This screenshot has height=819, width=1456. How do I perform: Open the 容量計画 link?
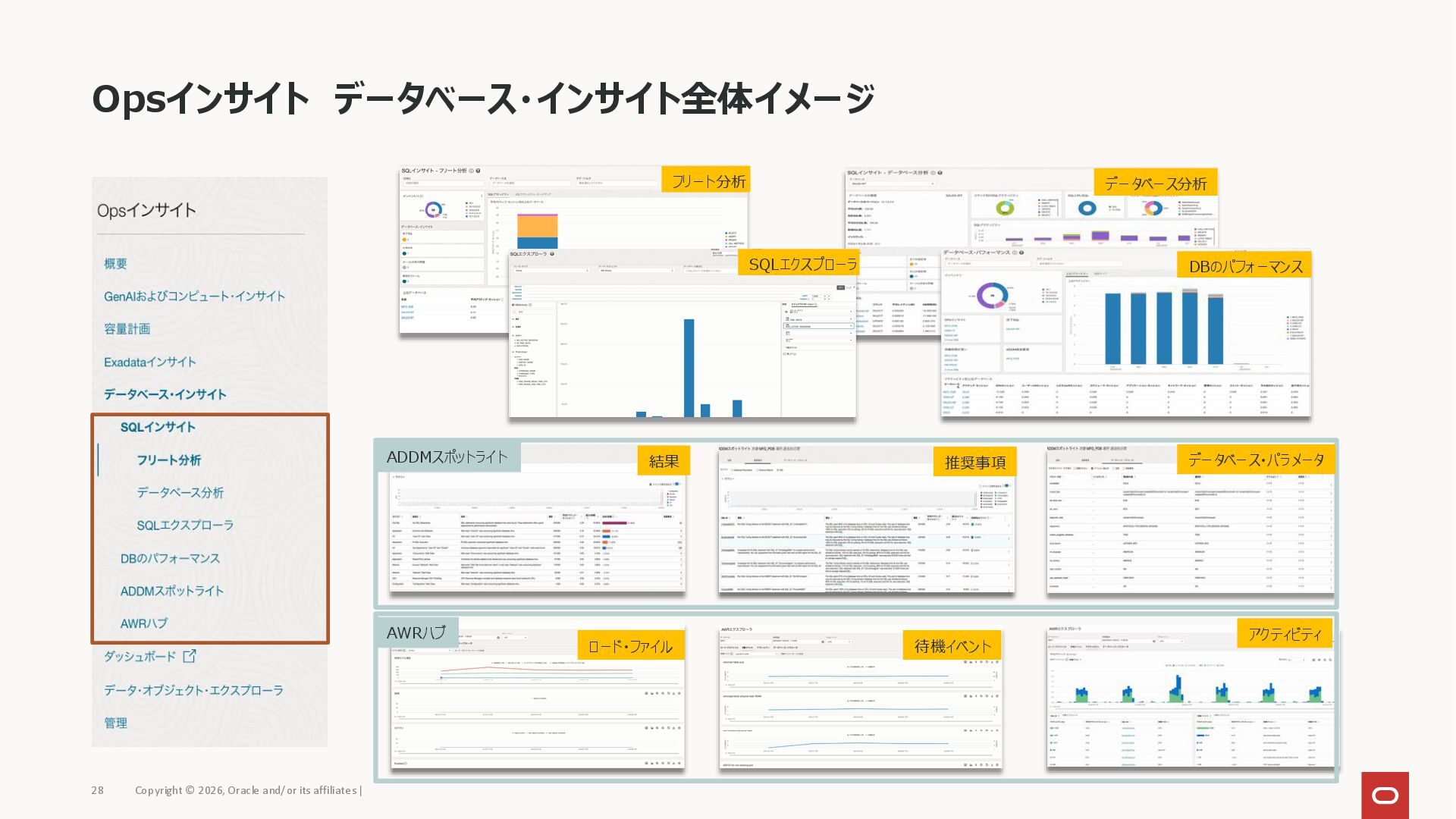[127, 329]
